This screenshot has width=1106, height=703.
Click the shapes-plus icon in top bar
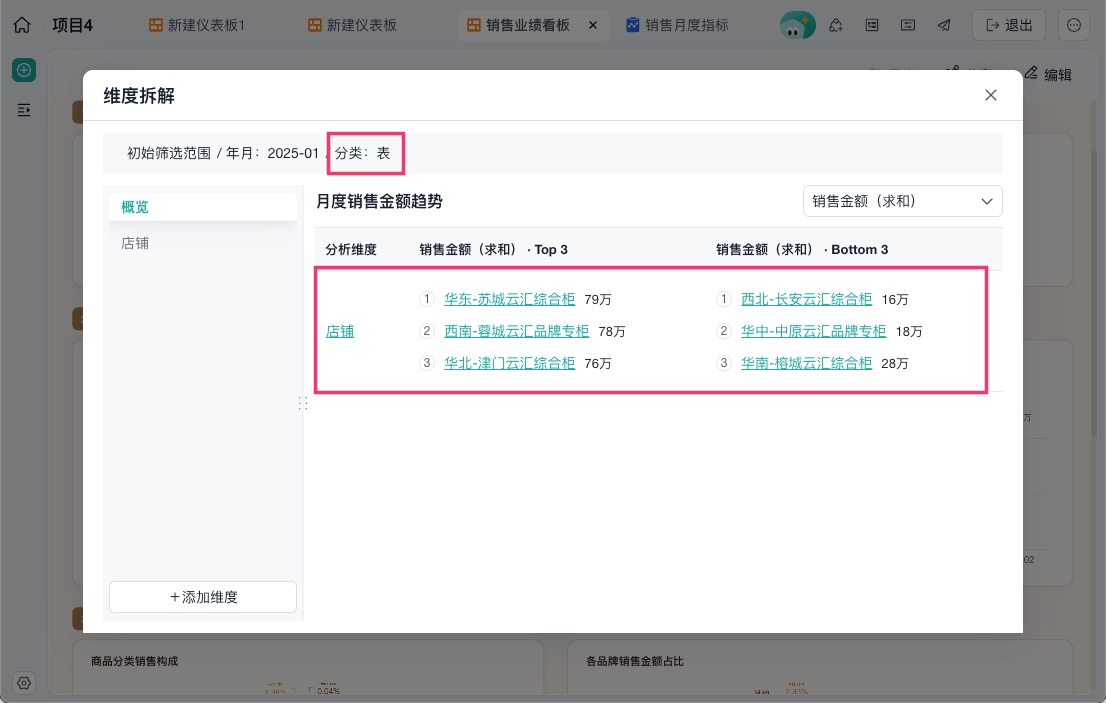click(836, 25)
